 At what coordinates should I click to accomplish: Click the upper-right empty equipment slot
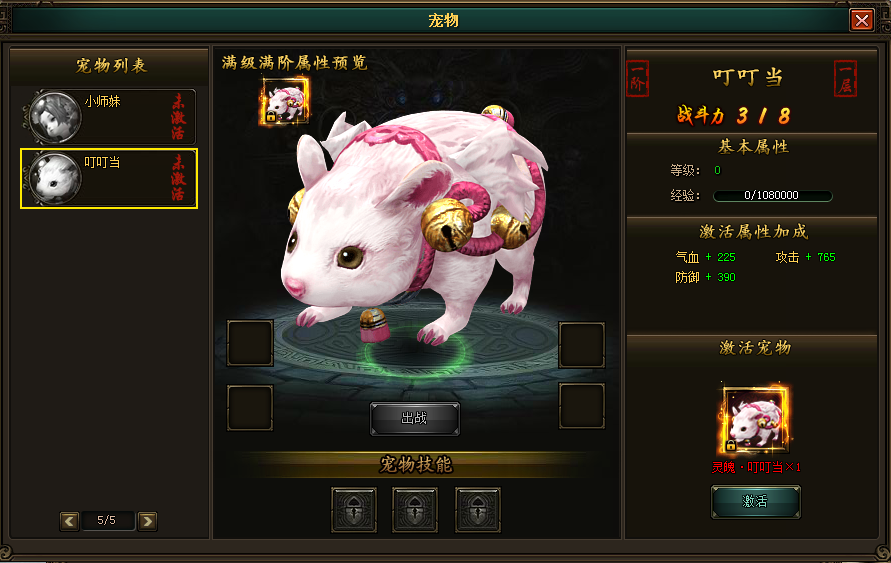coord(581,345)
